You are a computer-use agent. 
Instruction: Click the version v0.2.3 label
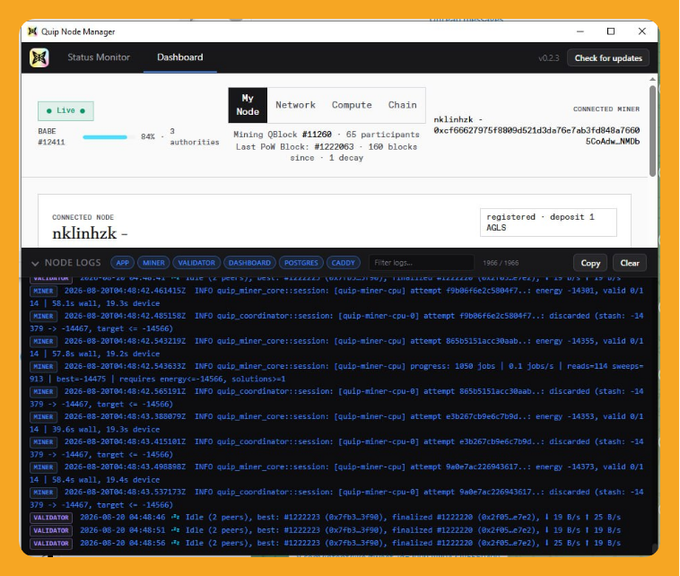point(549,58)
